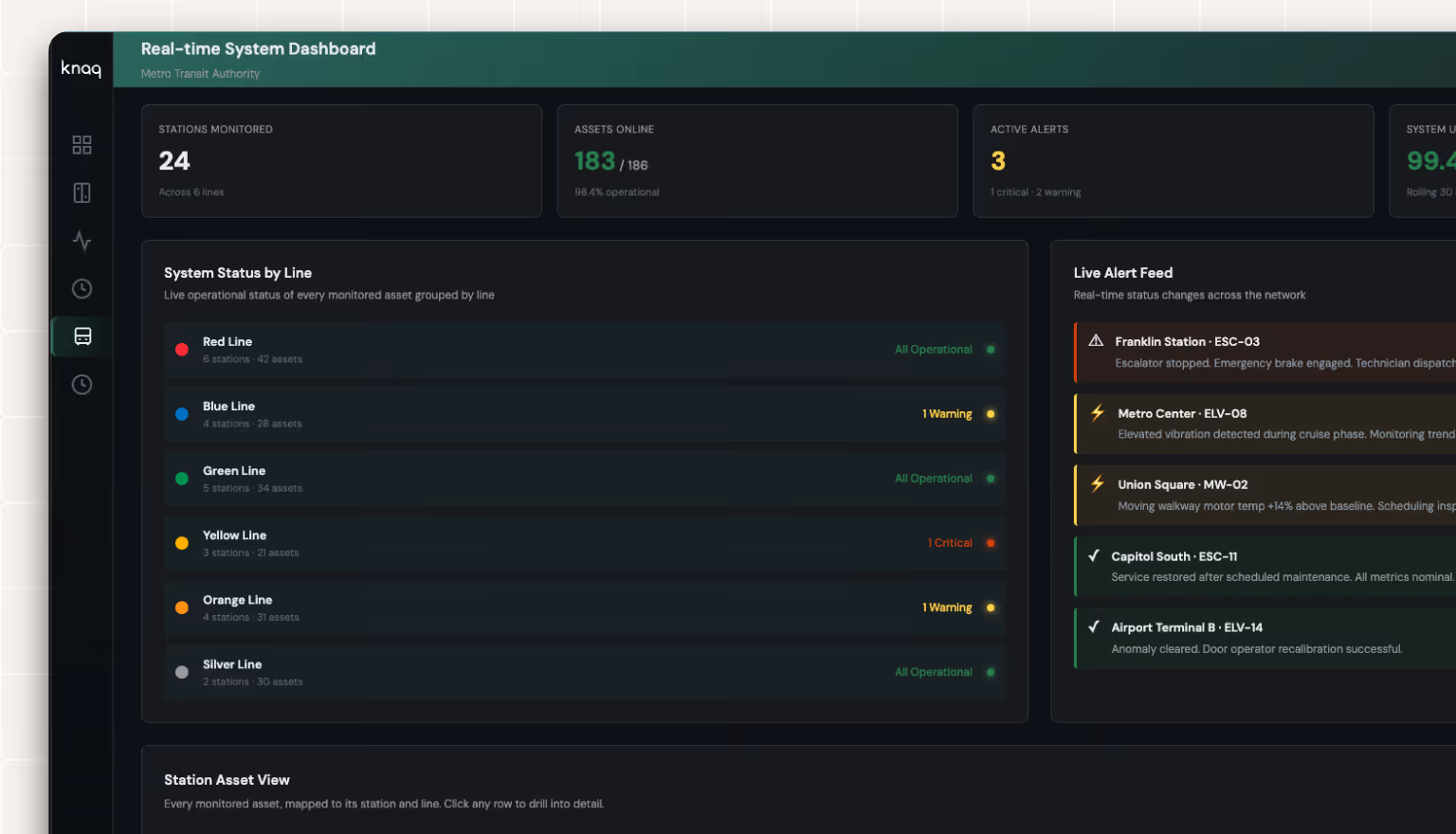Click the 'Live Alert Feed' heading
1456x834 pixels.
coord(1123,273)
